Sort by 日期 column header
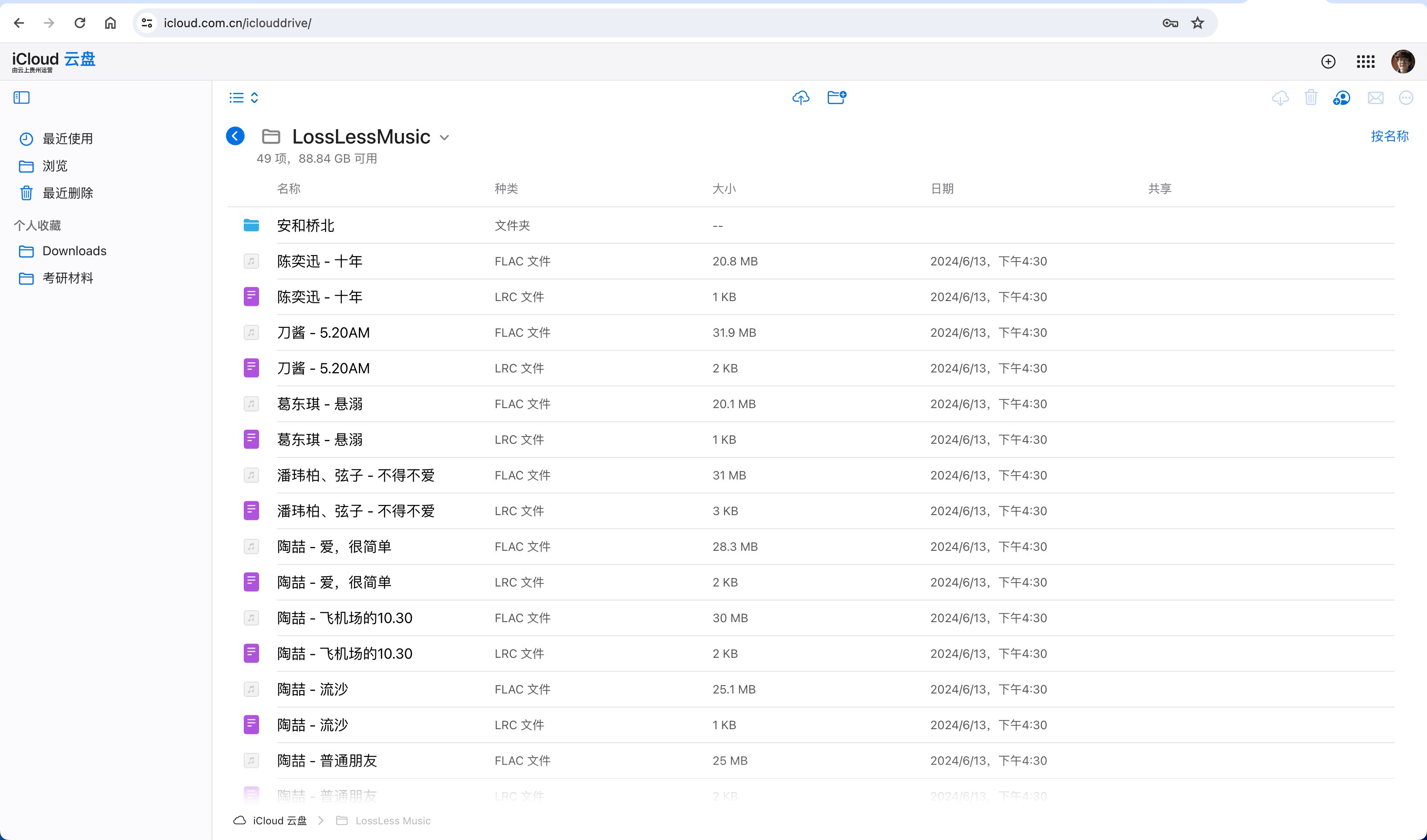Viewport: 1427px width, 840px height. coord(942,189)
